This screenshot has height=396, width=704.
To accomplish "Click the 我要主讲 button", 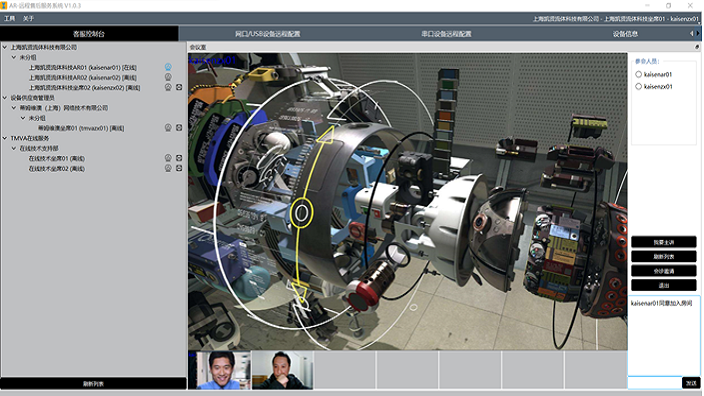I will (664, 242).
